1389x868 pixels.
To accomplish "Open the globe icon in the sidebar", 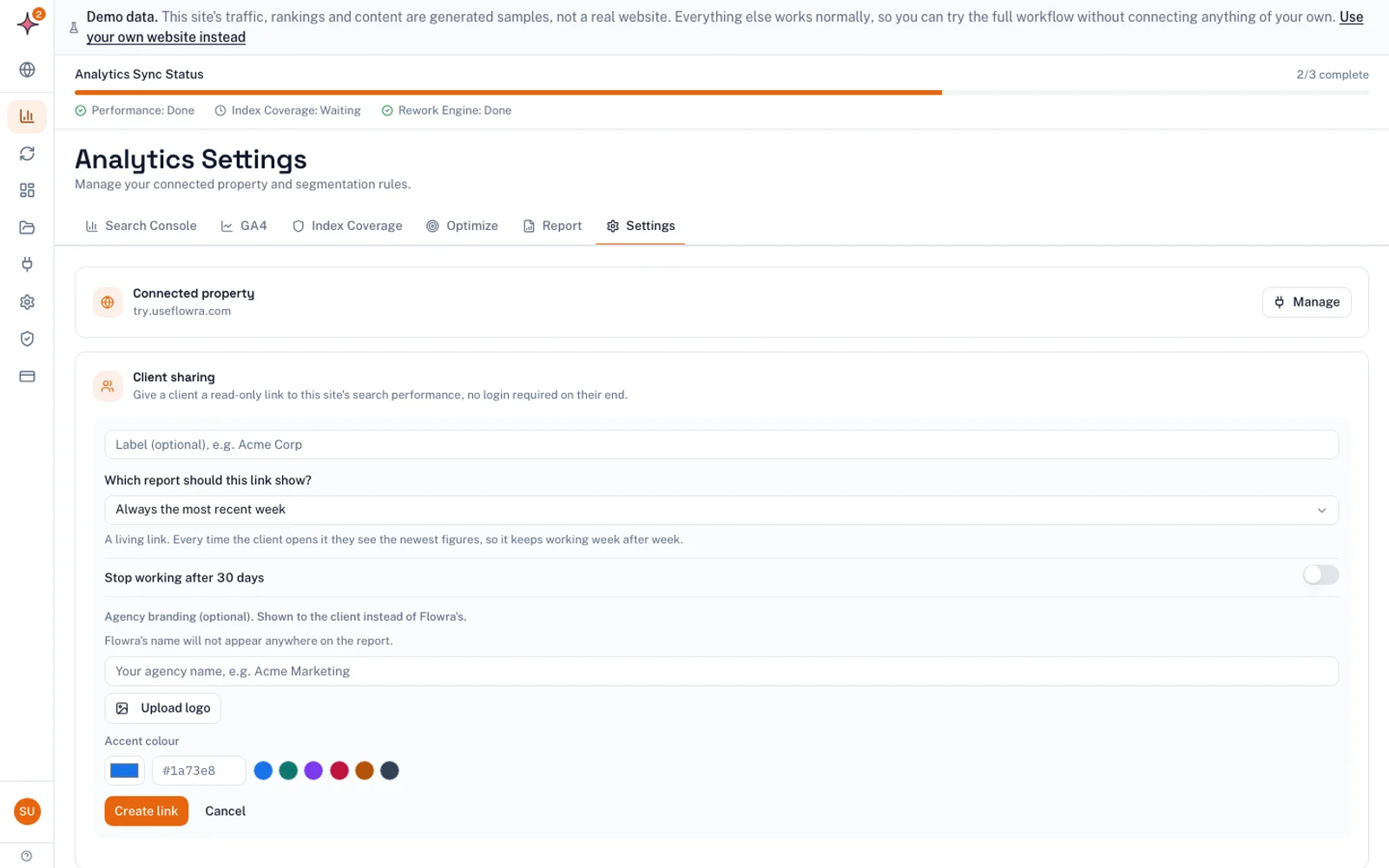I will pos(27,69).
